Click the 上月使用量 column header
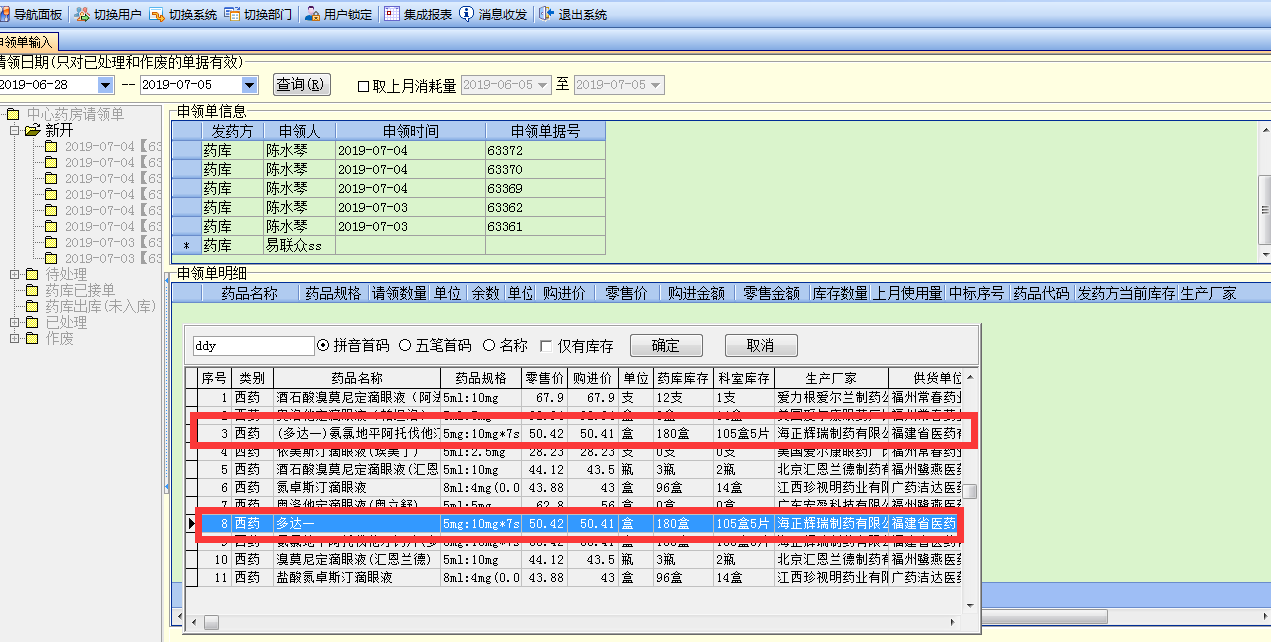 click(x=908, y=293)
